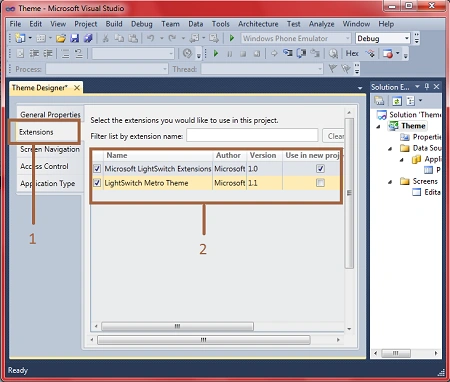Click the Show Next Statement arrow icon
Viewport: 450px width, 382px height.
[274, 53]
